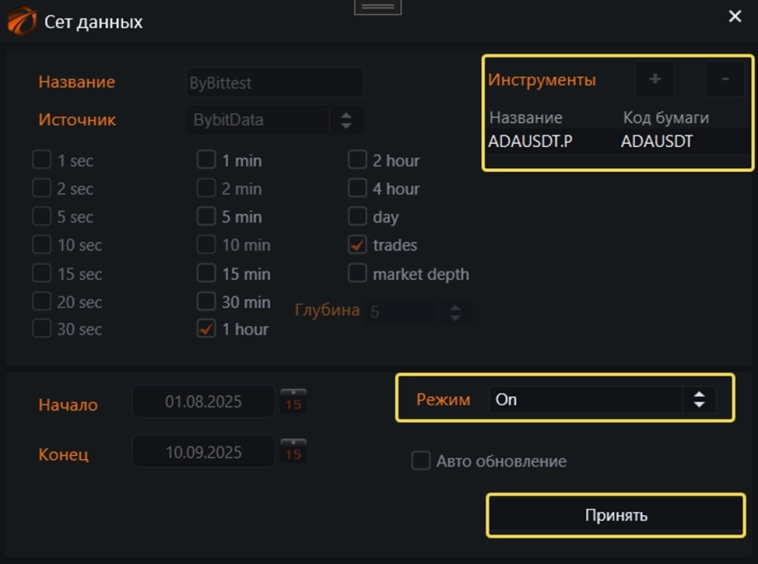Click the Принять accept button

coord(616,515)
